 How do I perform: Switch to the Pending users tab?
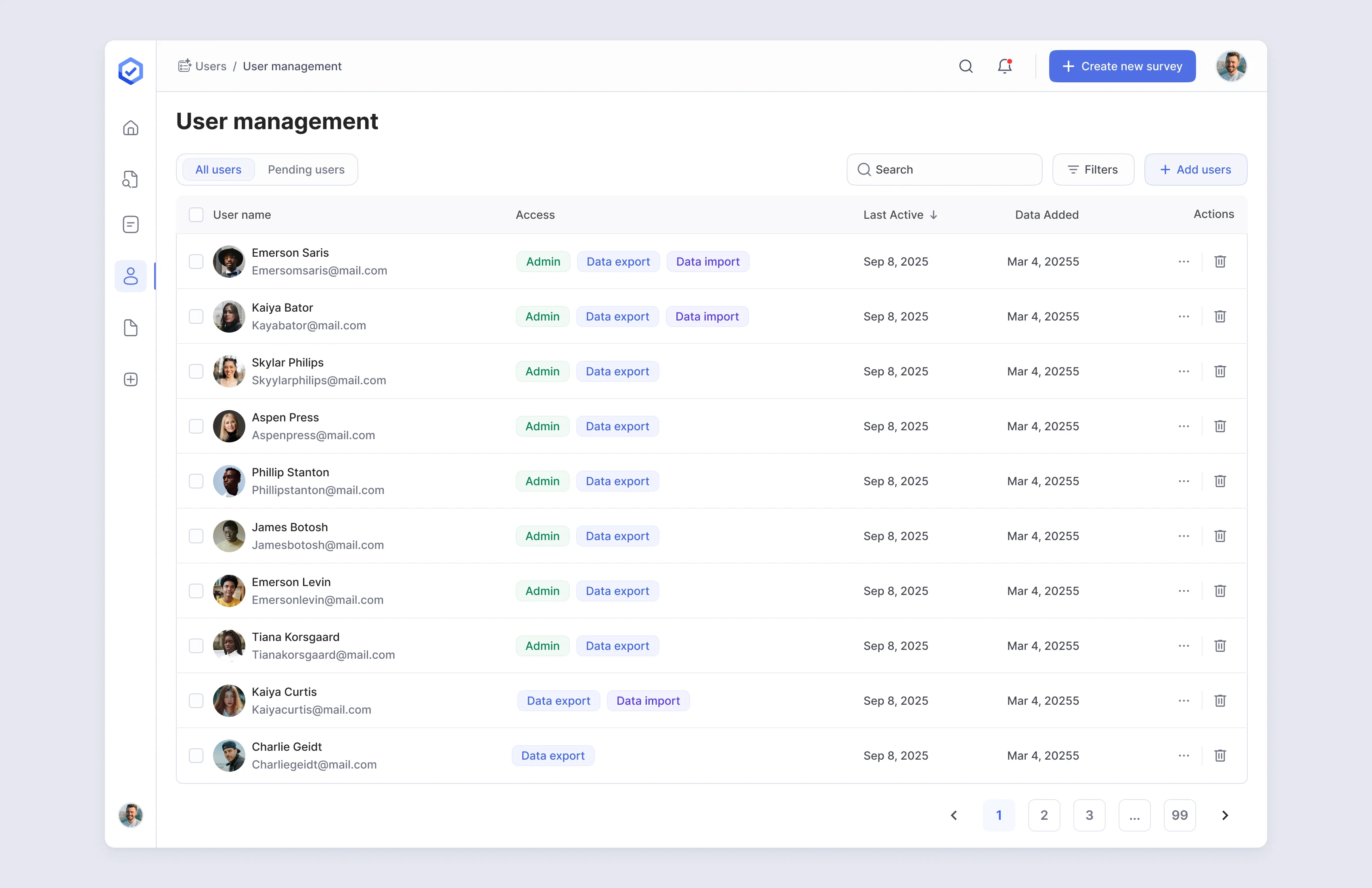click(x=306, y=169)
